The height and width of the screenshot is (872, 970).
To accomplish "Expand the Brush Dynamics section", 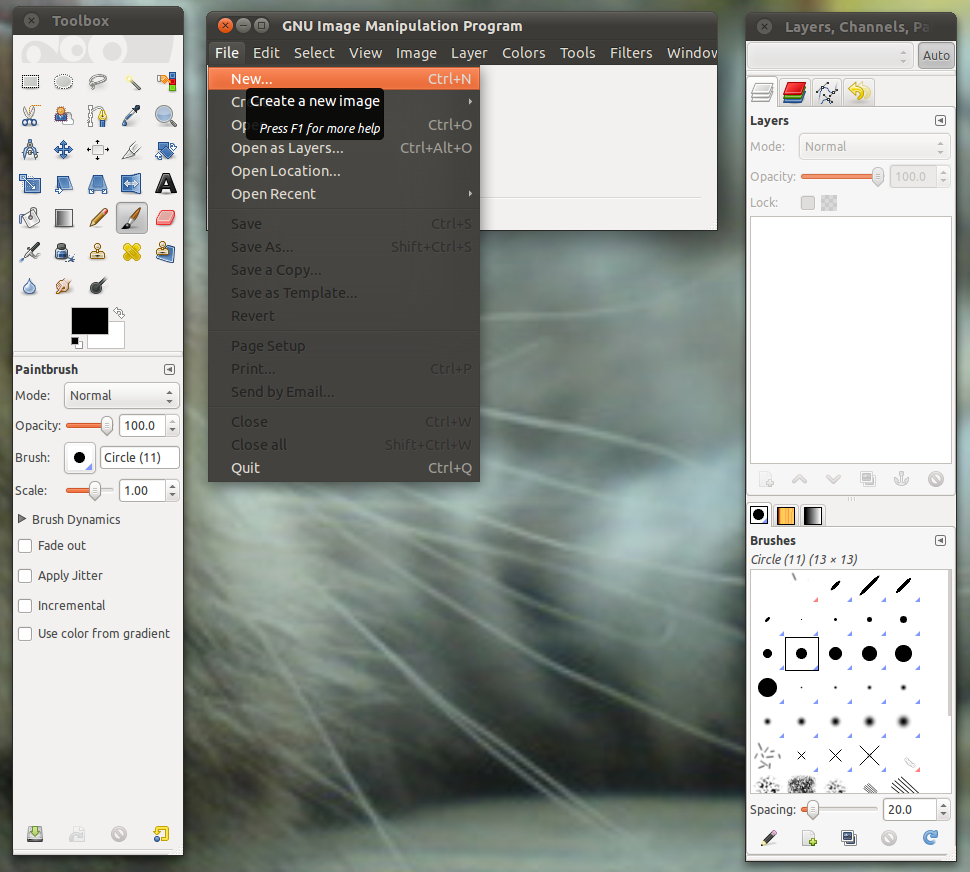I will [23, 520].
